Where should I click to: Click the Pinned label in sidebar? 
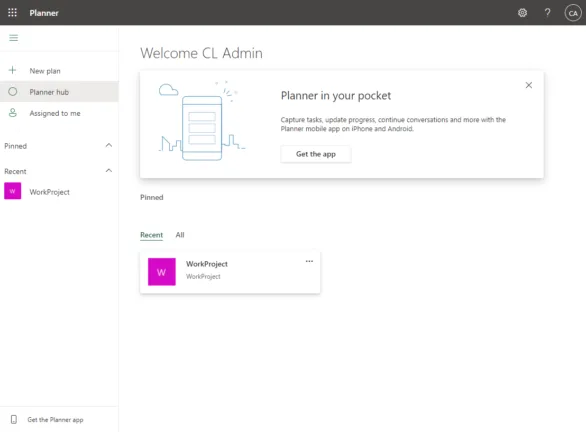point(15,146)
